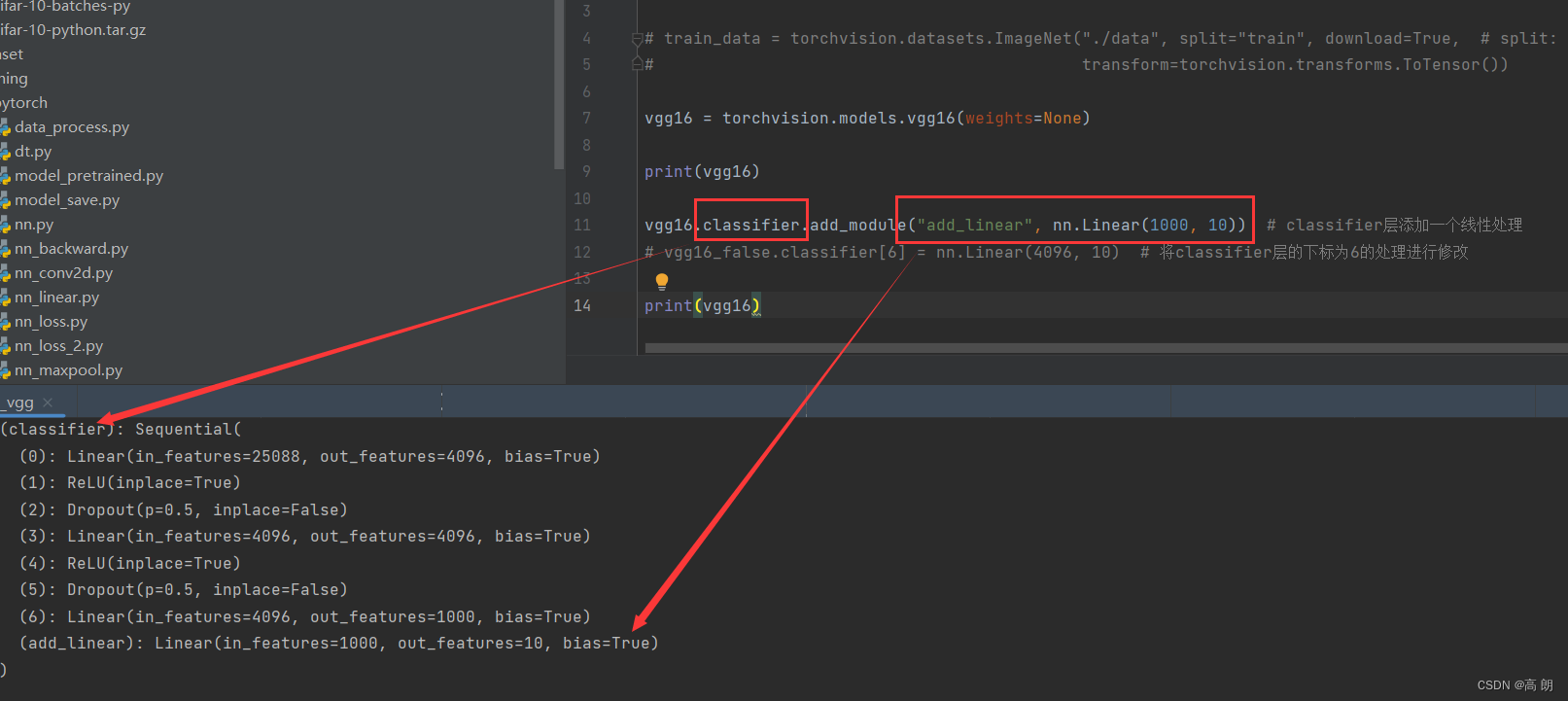Select nn_linear.py in the tree
This screenshot has height=701, width=1568.
point(56,298)
